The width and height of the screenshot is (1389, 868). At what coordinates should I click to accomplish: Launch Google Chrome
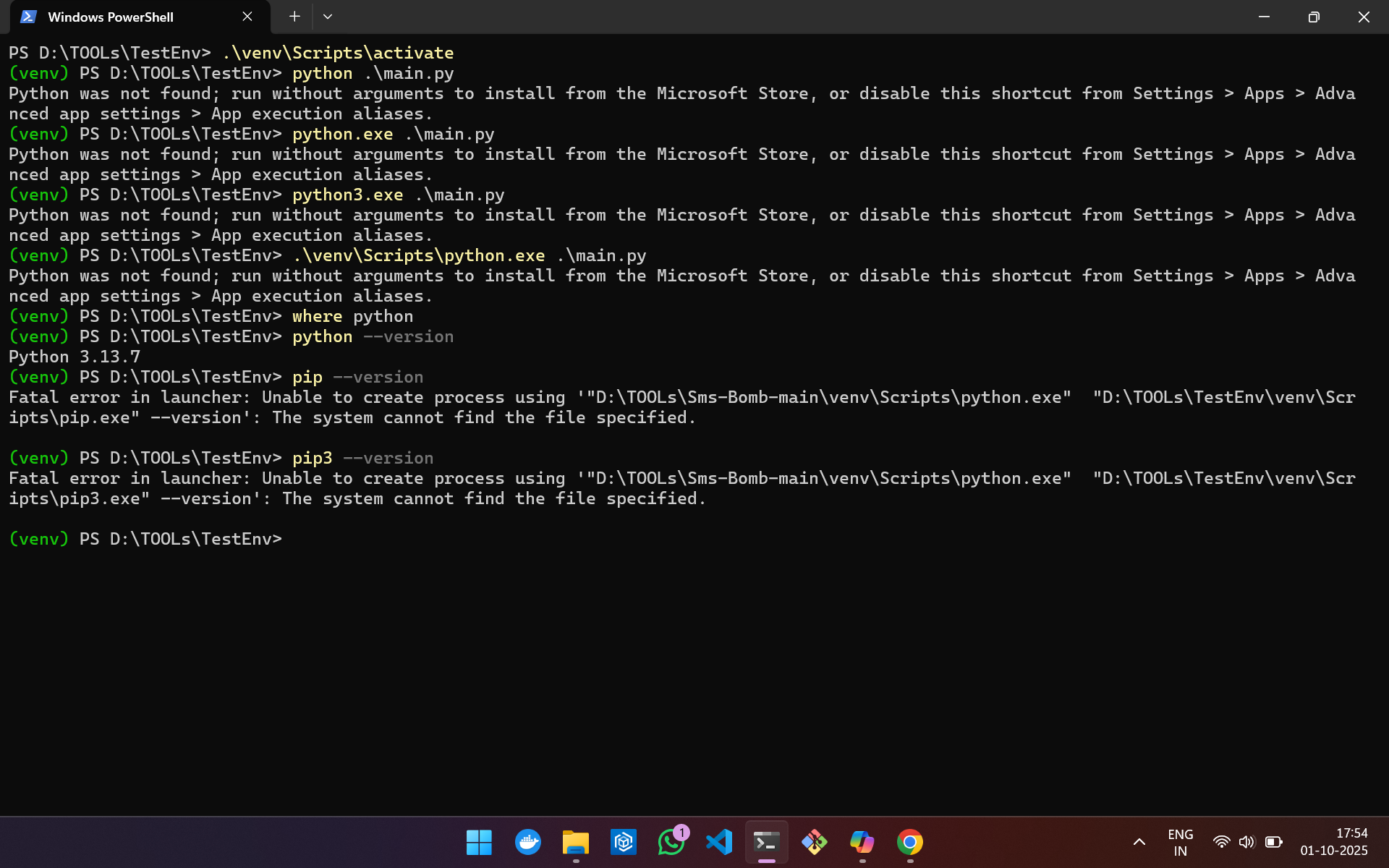[x=909, y=843]
